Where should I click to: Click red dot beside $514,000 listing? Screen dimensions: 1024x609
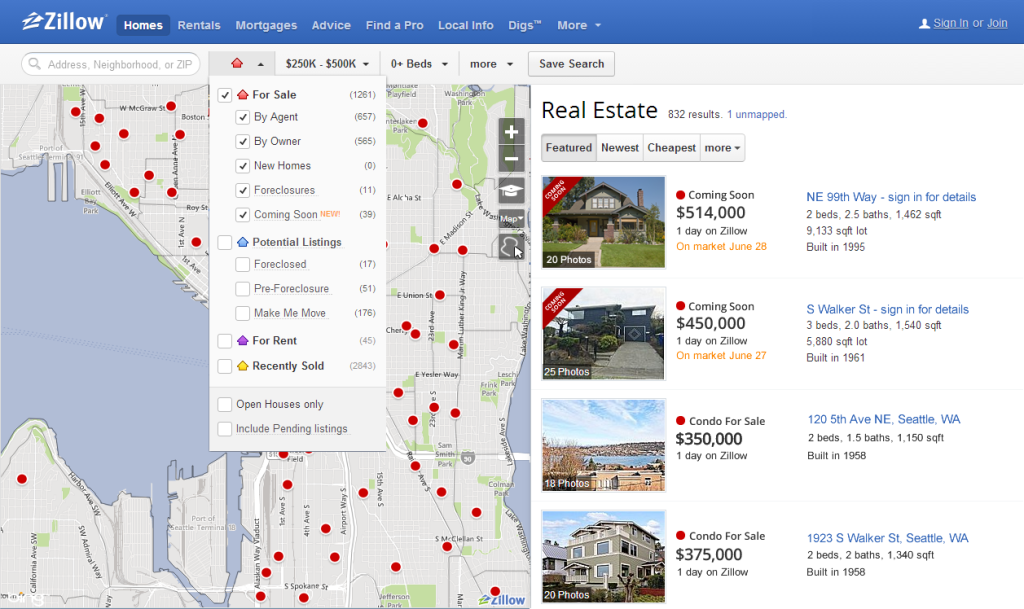coord(680,195)
